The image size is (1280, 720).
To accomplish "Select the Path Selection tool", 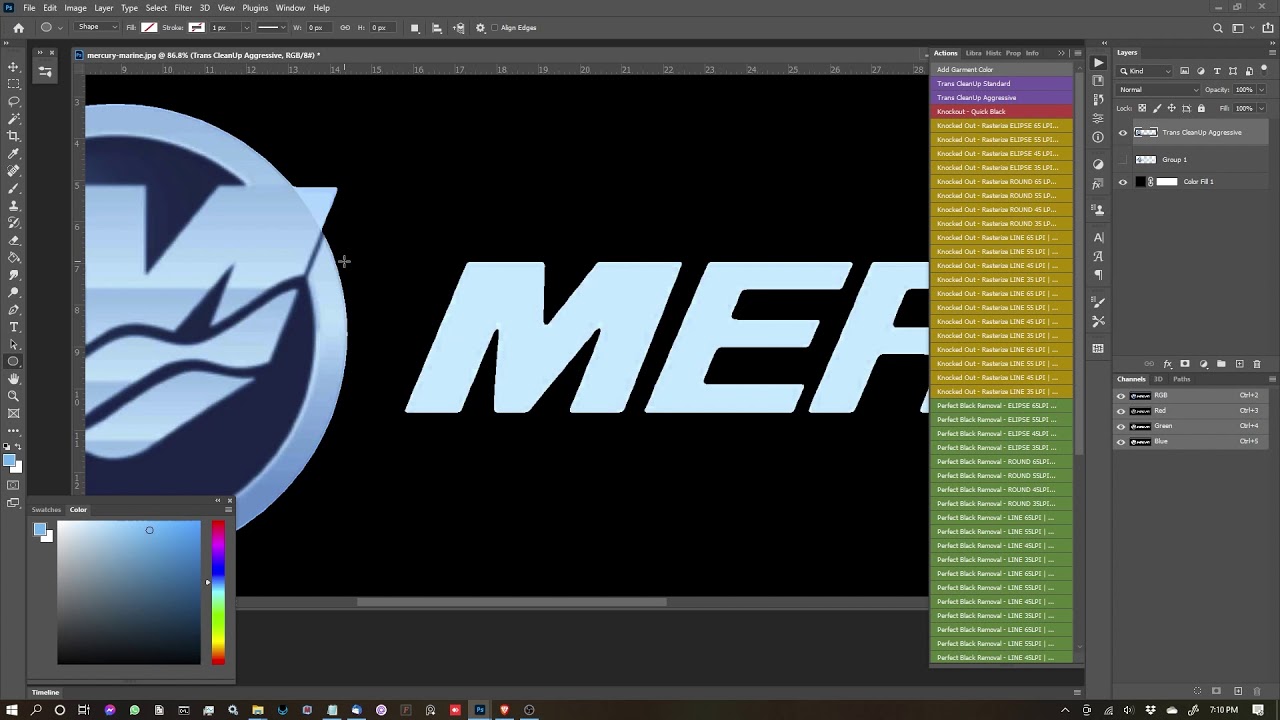I will 14,344.
